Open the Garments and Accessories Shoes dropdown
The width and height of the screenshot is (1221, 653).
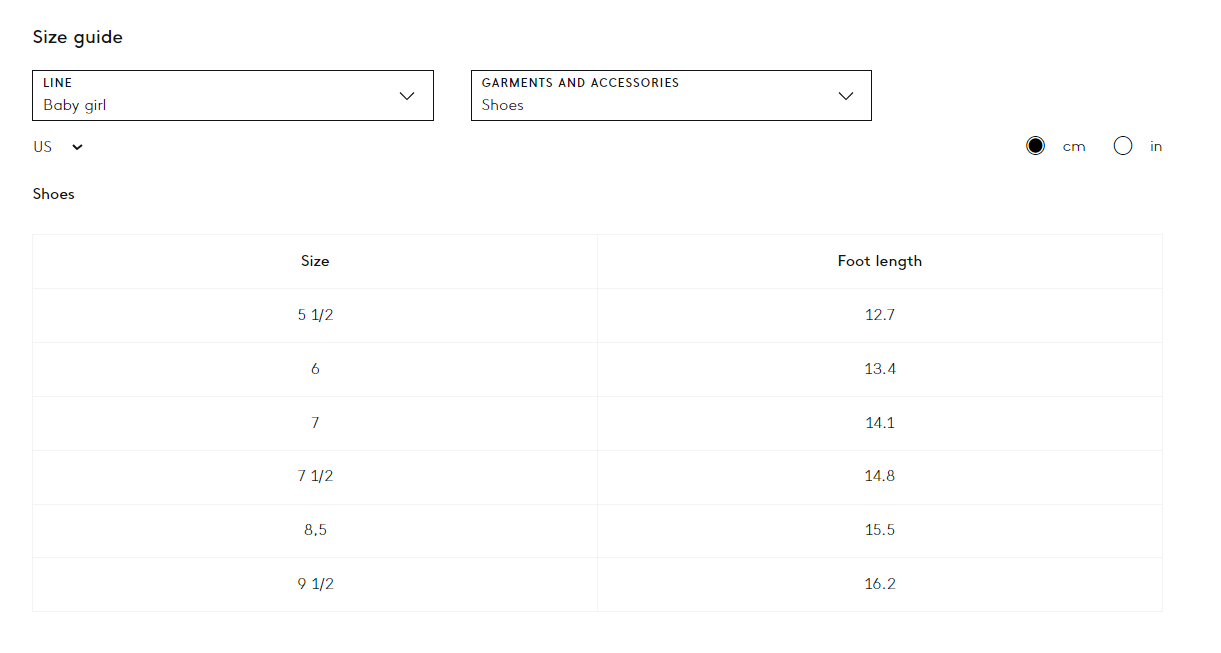coord(671,96)
